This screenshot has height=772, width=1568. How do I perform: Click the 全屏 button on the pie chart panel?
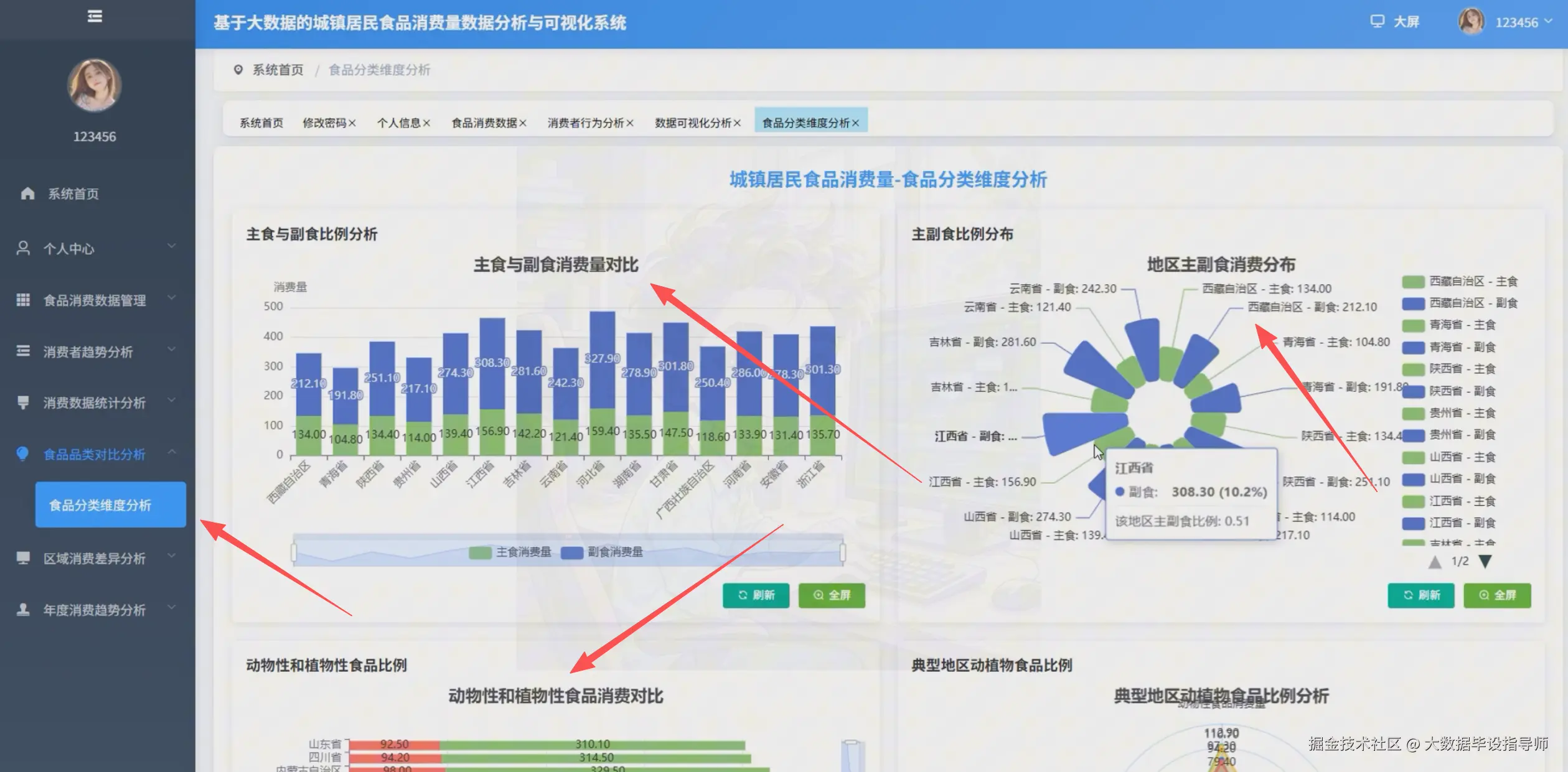(1497, 595)
